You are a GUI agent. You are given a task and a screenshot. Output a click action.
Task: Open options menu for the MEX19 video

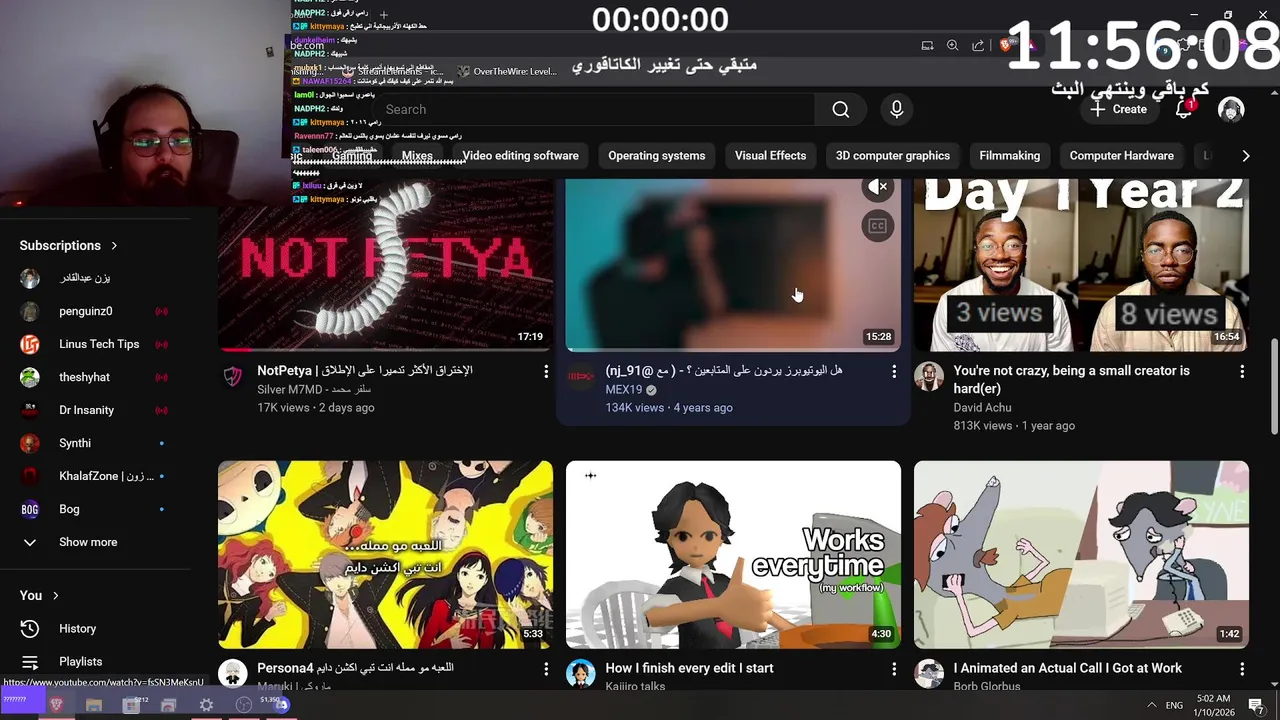pos(894,372)
